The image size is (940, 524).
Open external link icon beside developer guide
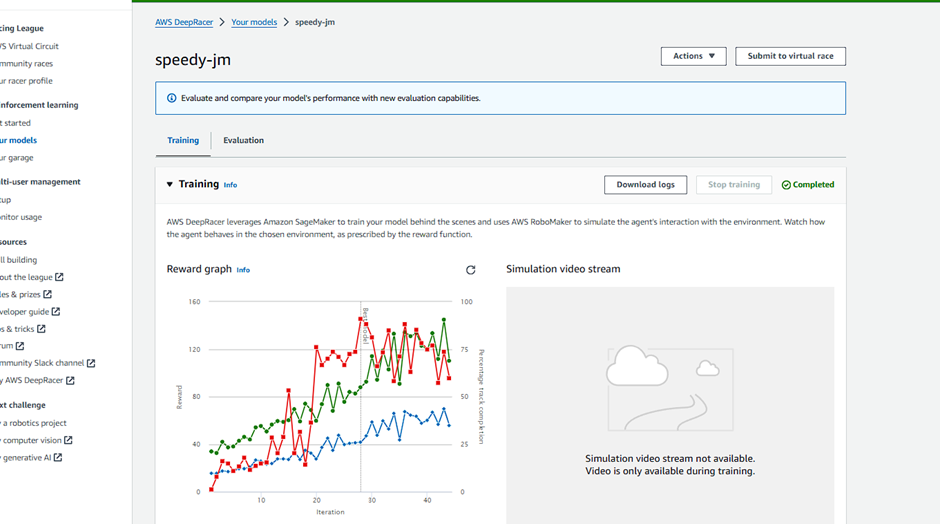[56, 311]
